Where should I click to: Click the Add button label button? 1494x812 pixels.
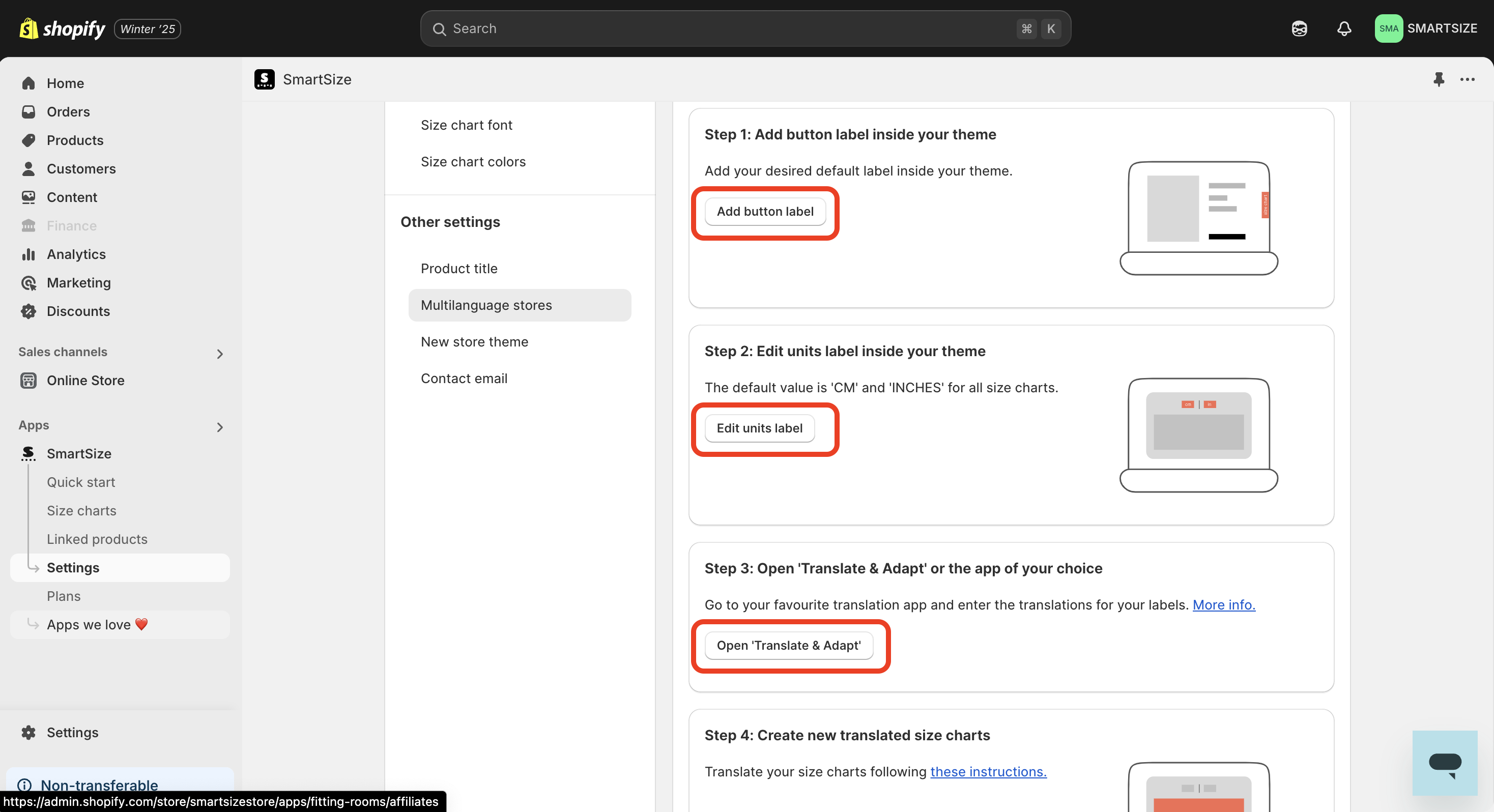click(x=765, y=211)
